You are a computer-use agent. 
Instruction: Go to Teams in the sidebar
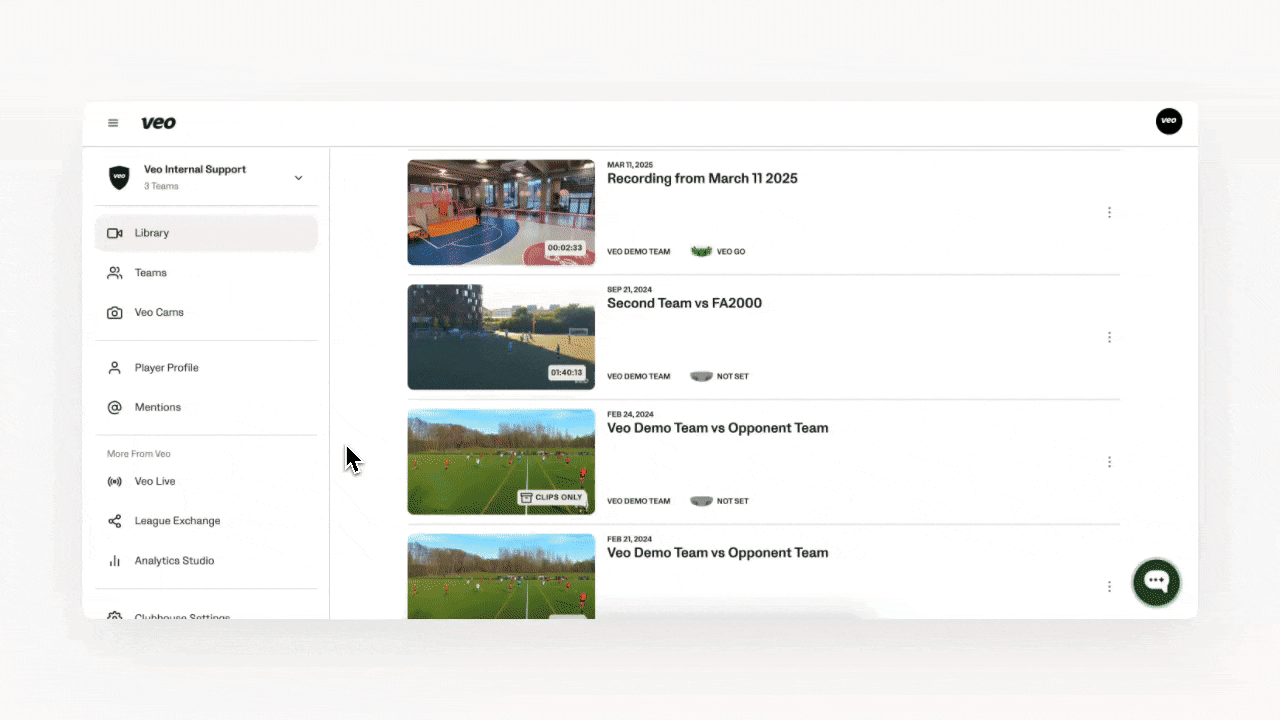tap(206, 273)
